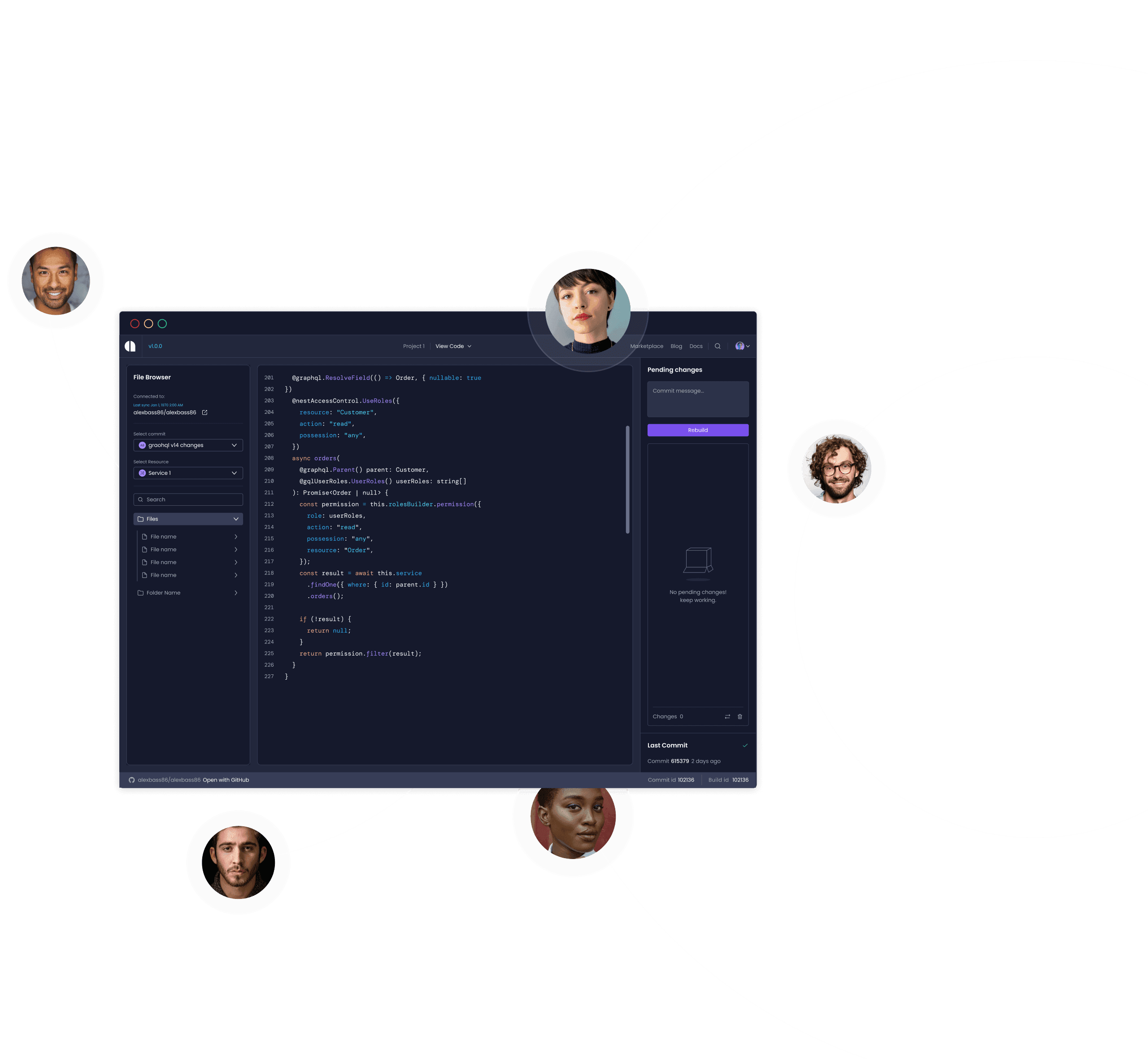Click the search icon in the top navbar

point(718,346)
